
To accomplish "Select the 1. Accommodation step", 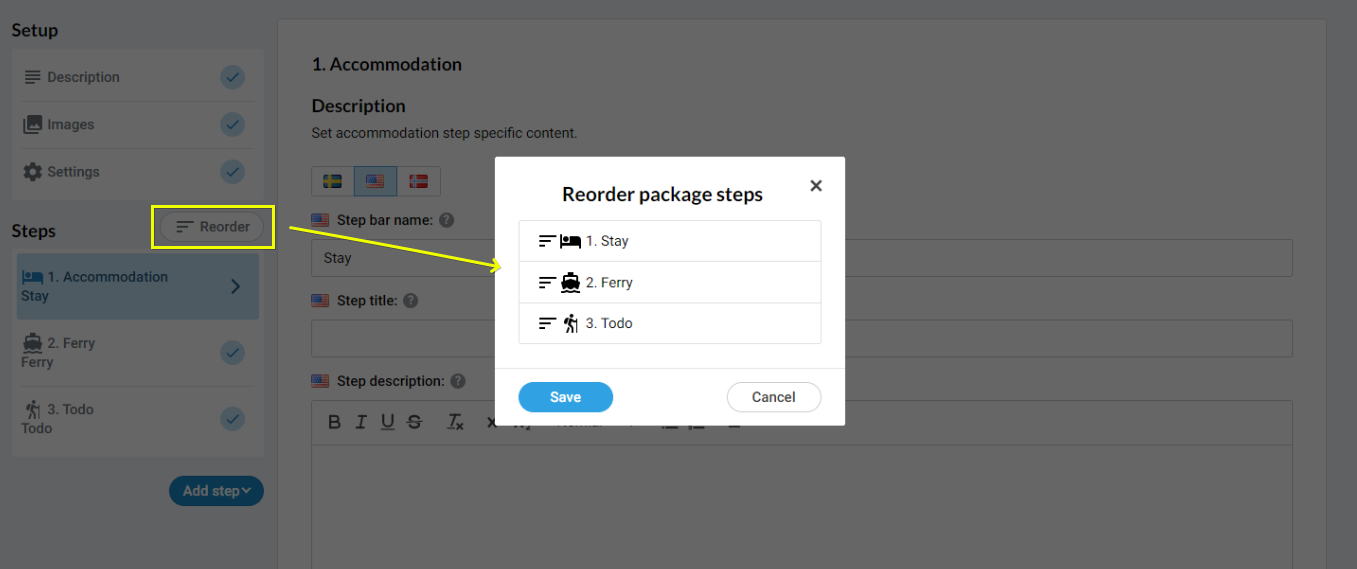I will (x=138, y=286).
